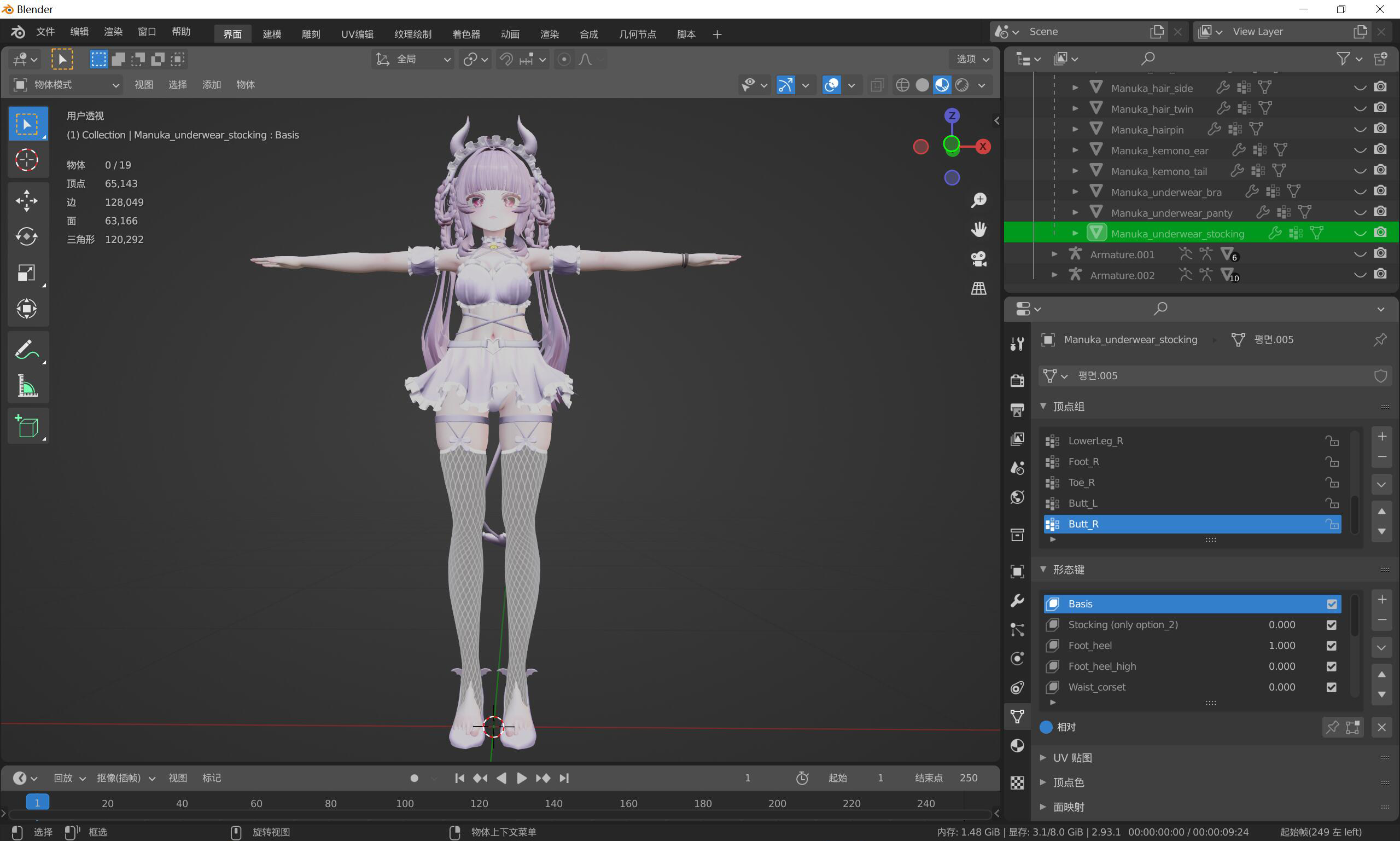This screenshot has width=1400, height=841.
Task: Click the 结束点 end frame field
Action: click(968, 778)
